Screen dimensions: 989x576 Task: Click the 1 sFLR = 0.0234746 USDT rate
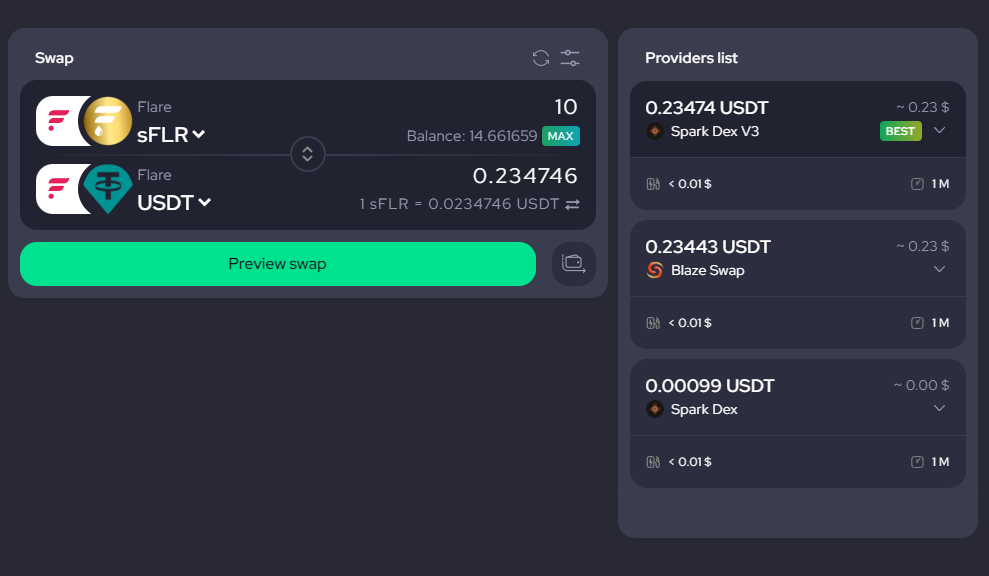pyautogui.click(x=459, y=204)
